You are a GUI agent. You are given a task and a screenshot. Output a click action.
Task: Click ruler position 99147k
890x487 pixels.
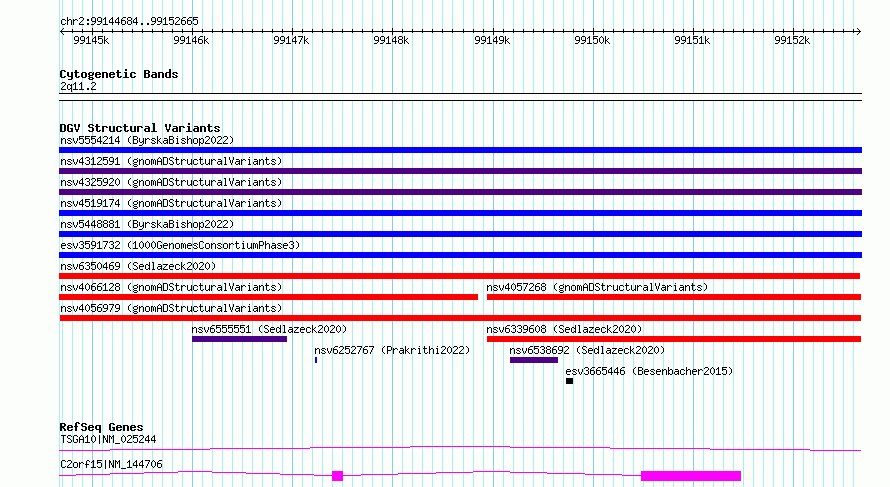[x=291, y=40]
